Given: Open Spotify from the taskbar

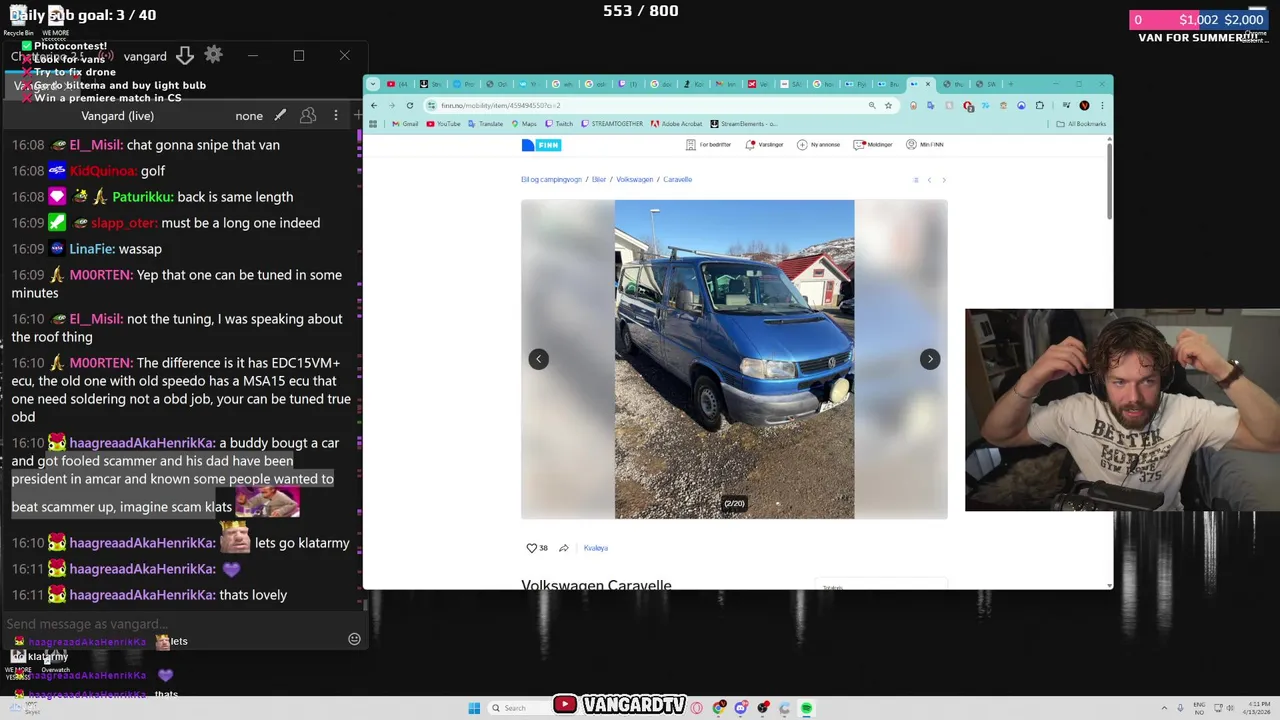Looking at the screenshot, I should click(806, 708).
